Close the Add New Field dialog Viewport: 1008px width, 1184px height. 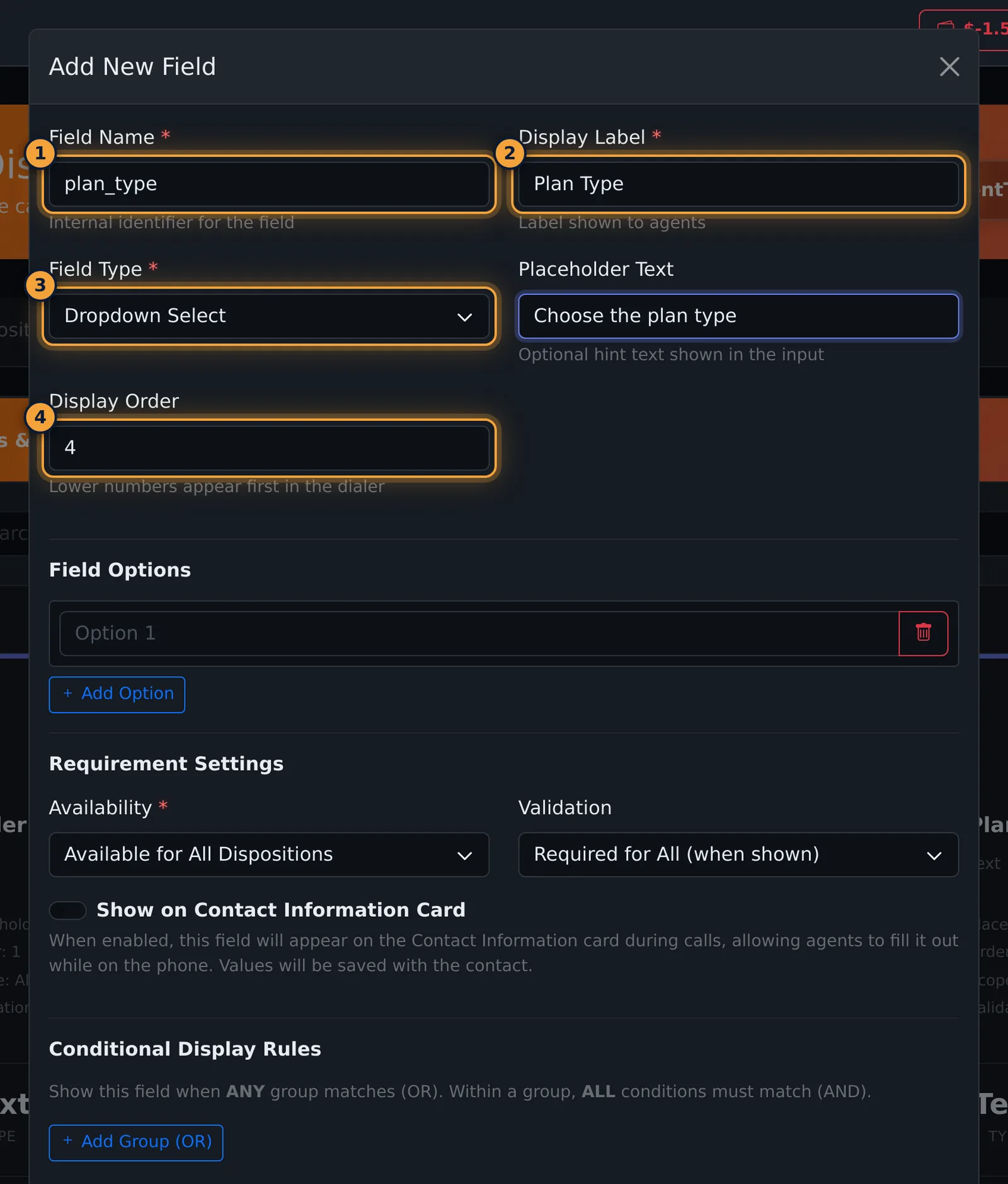coord(949,67)
